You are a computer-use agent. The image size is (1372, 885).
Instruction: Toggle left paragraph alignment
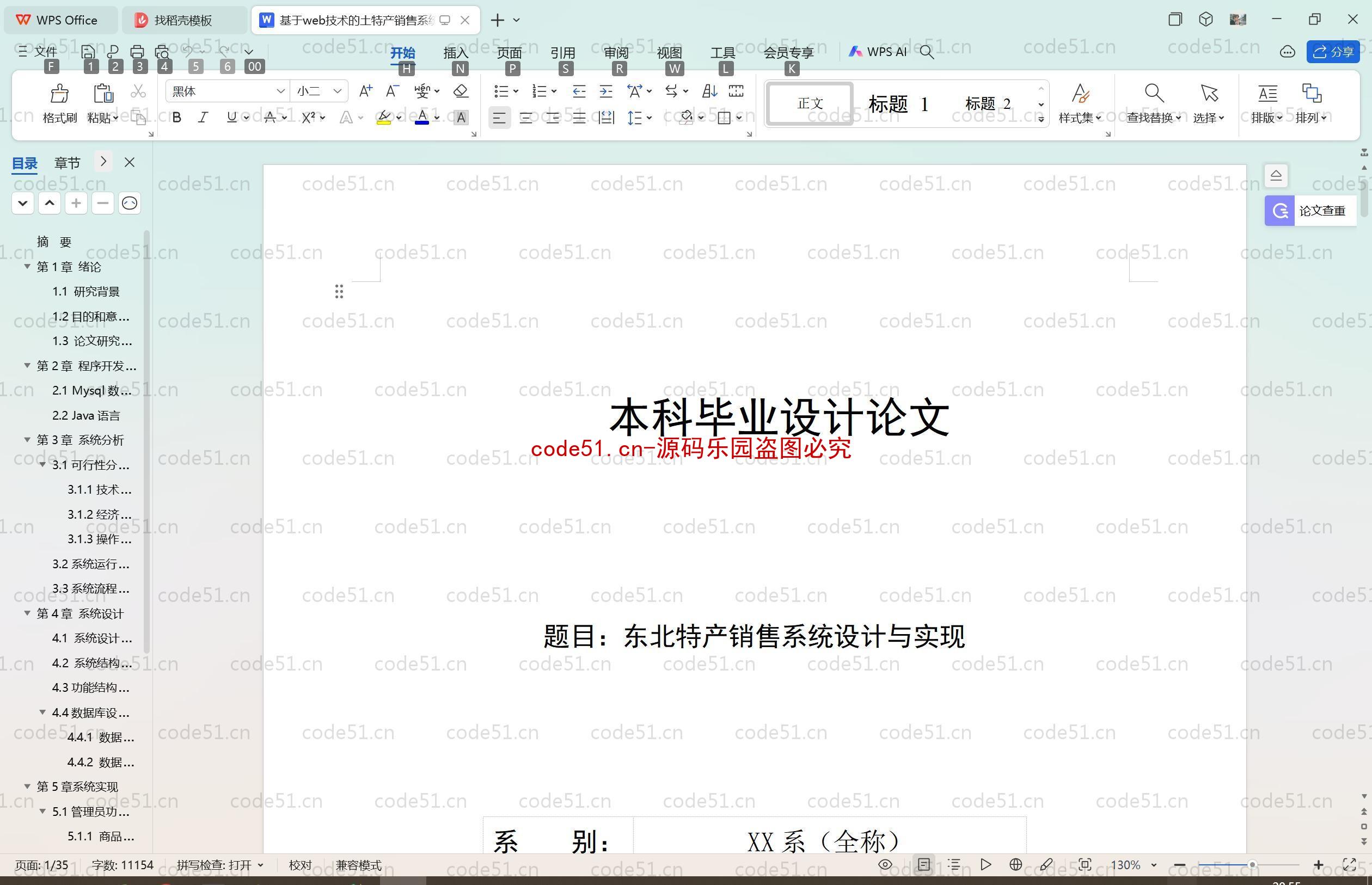pyautogui.click(x=499, y=118)
